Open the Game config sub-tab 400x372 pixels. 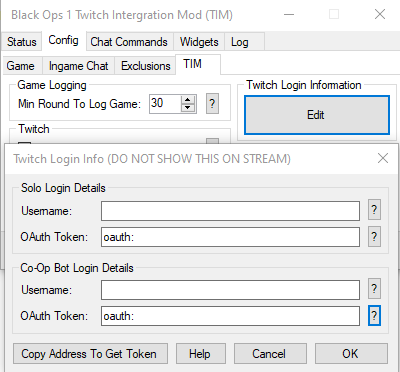(x=21, y=66)
